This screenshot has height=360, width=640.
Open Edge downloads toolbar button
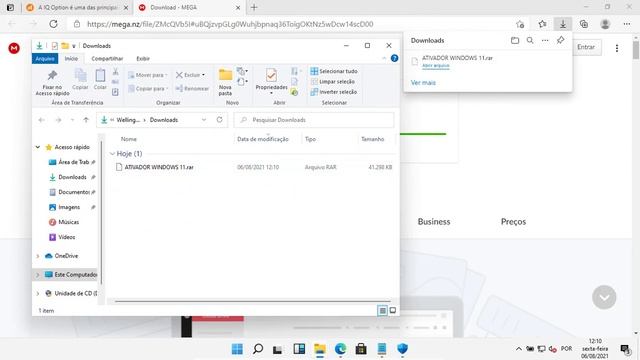pyautogui.click(x=563, y=24)
